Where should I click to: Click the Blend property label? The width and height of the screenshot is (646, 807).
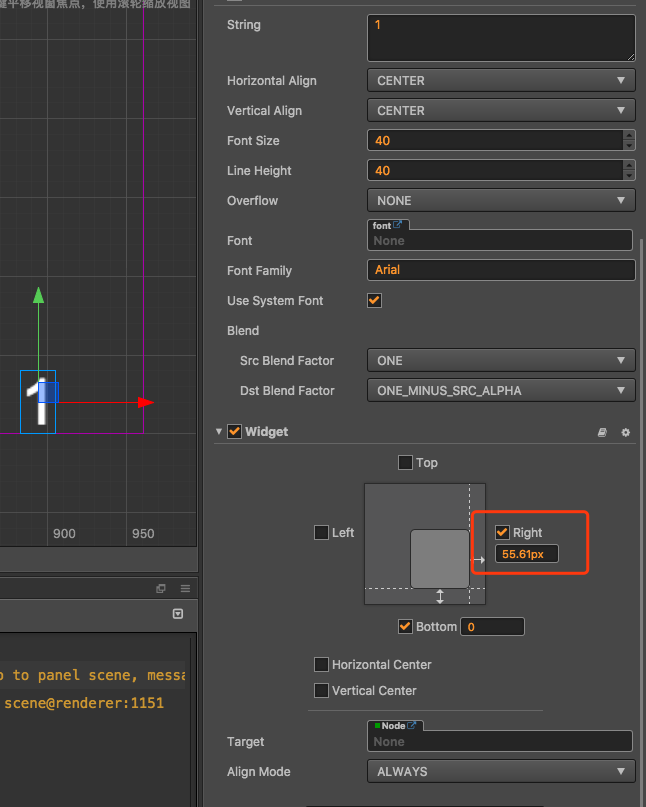pyautogui.click(x=243, y=331)
